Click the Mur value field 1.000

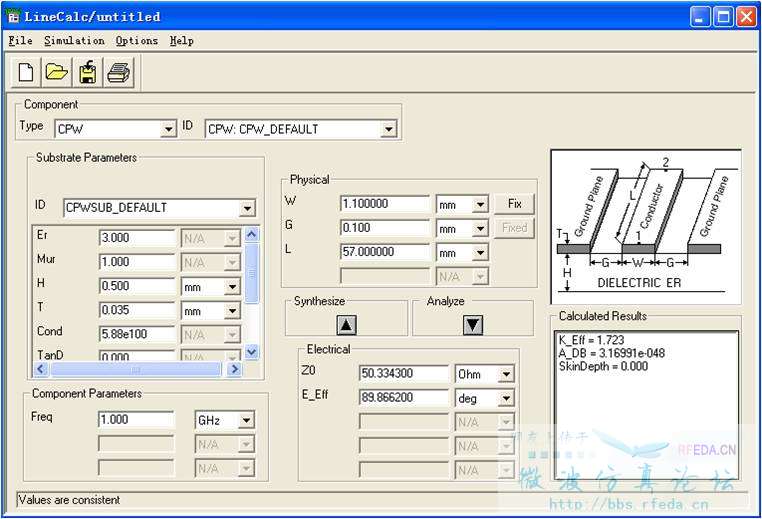137,262
